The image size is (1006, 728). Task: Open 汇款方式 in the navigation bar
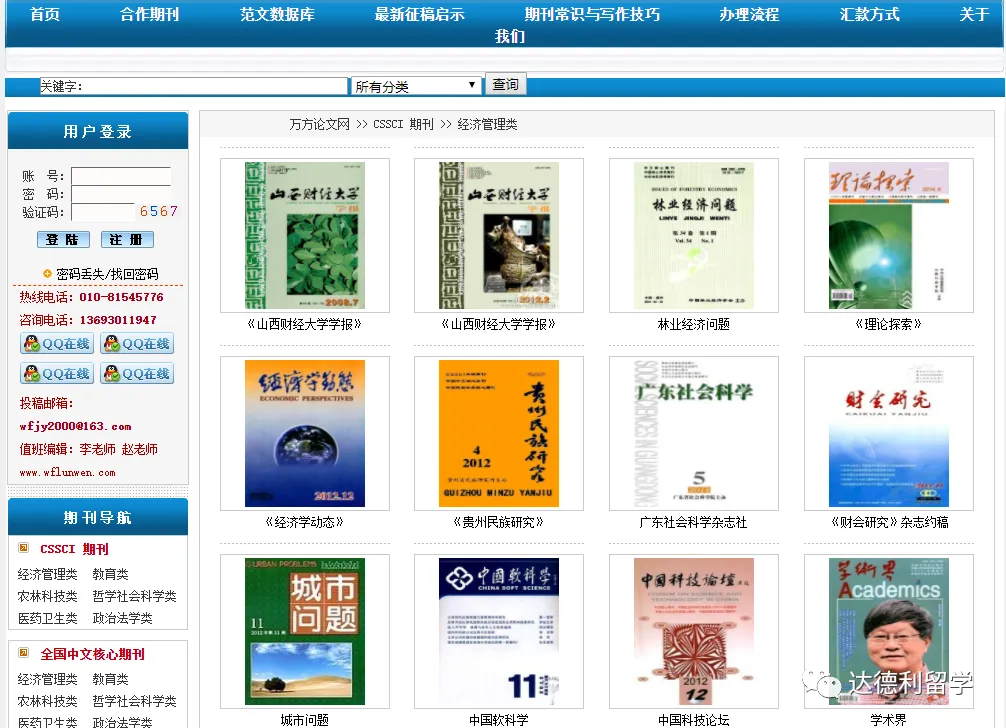870,14
